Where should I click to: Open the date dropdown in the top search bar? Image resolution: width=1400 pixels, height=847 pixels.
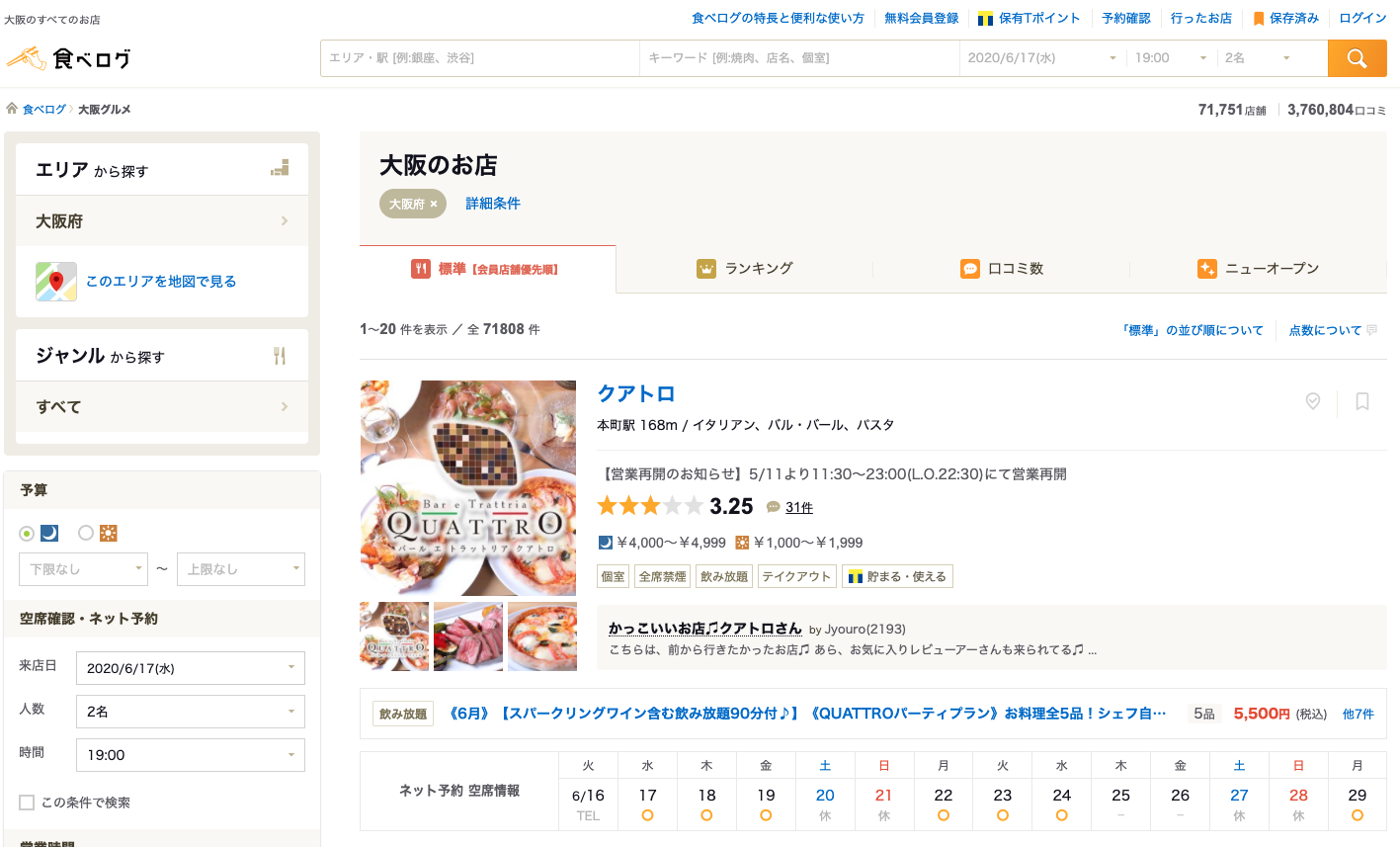tap(1042, 58)
